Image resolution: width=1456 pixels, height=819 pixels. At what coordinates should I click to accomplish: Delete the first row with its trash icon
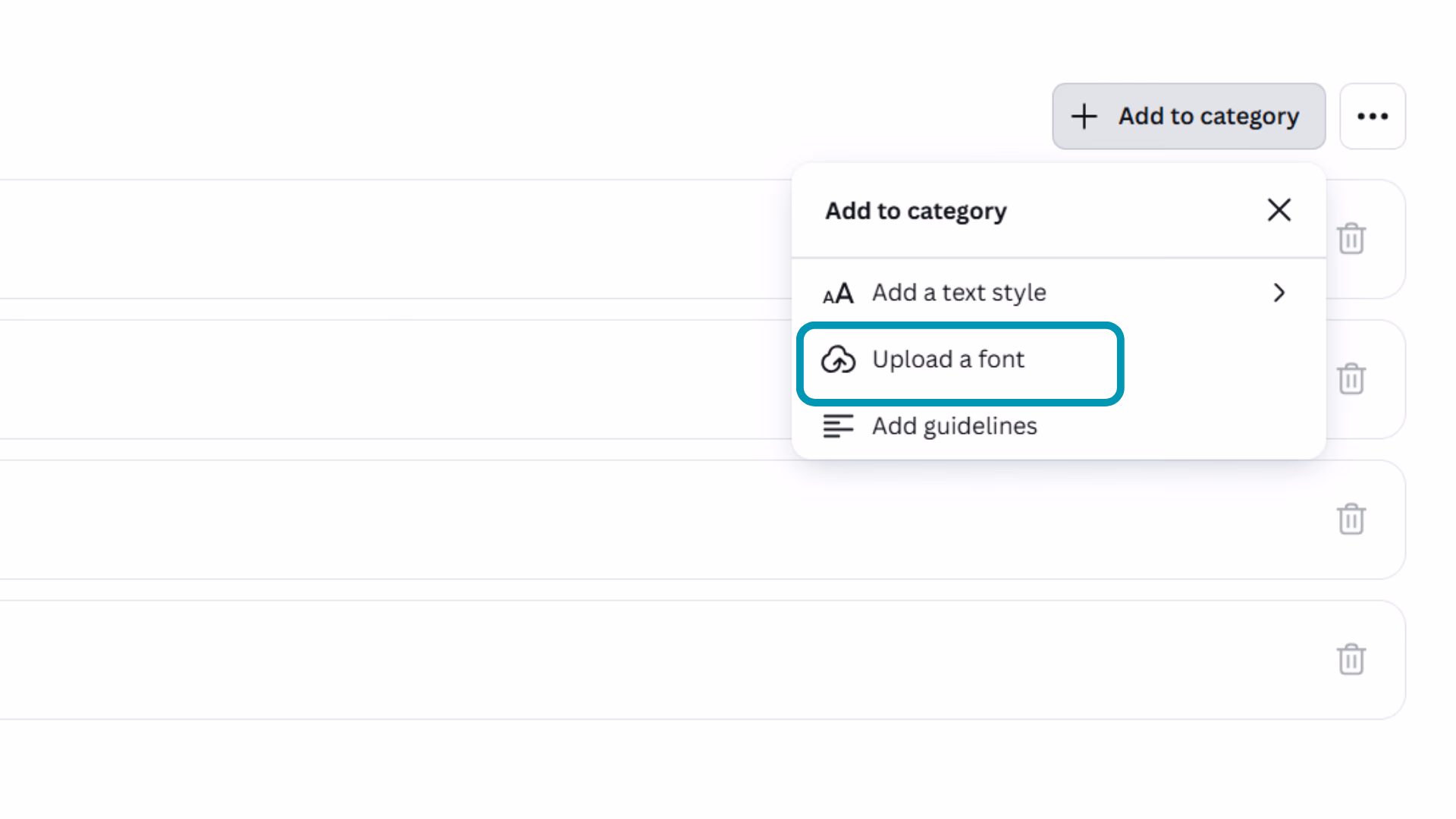1351,239
